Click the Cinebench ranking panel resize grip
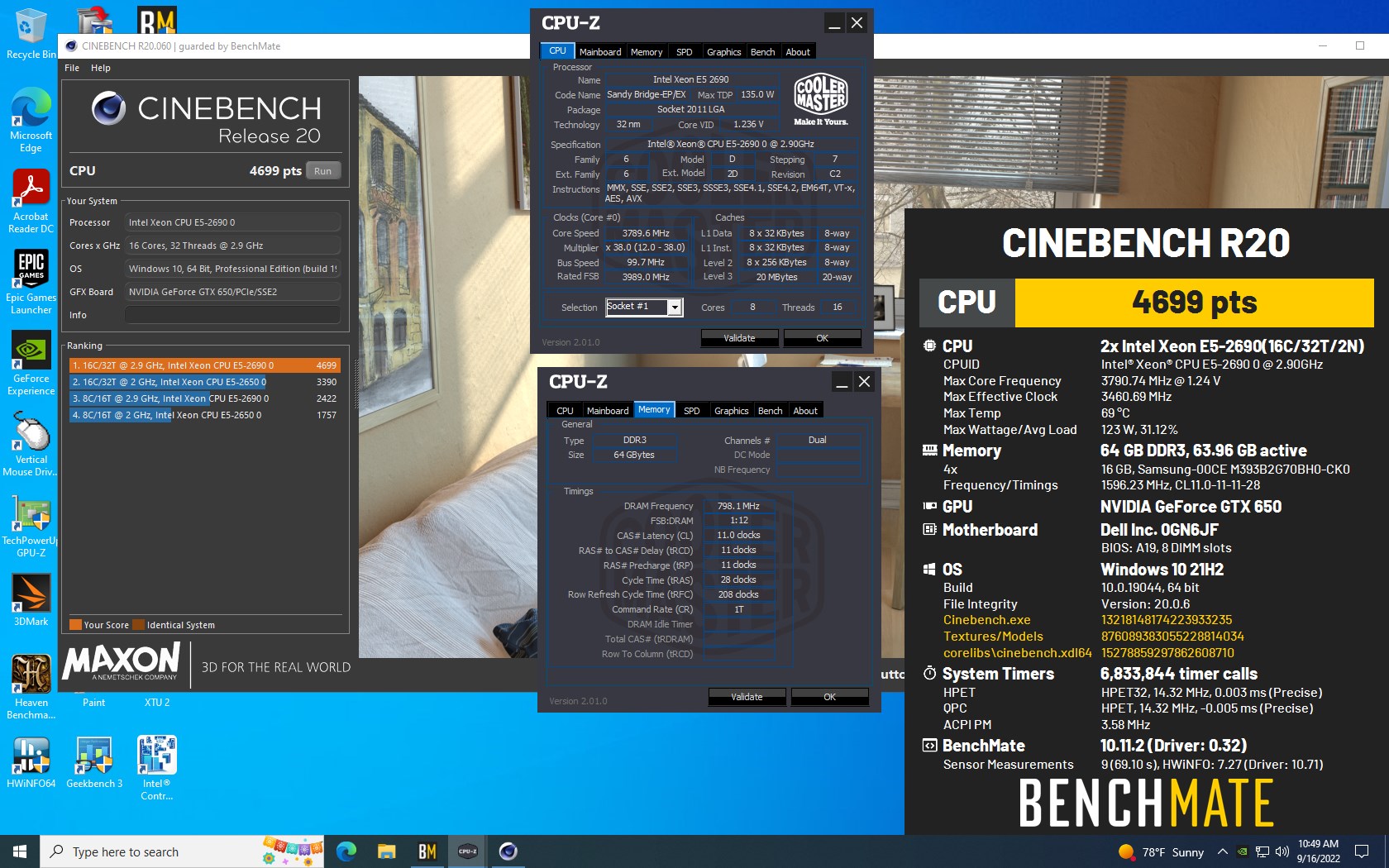Image resolution: width=1389 pixels, height=868 pixels. (x=357, y=384)
